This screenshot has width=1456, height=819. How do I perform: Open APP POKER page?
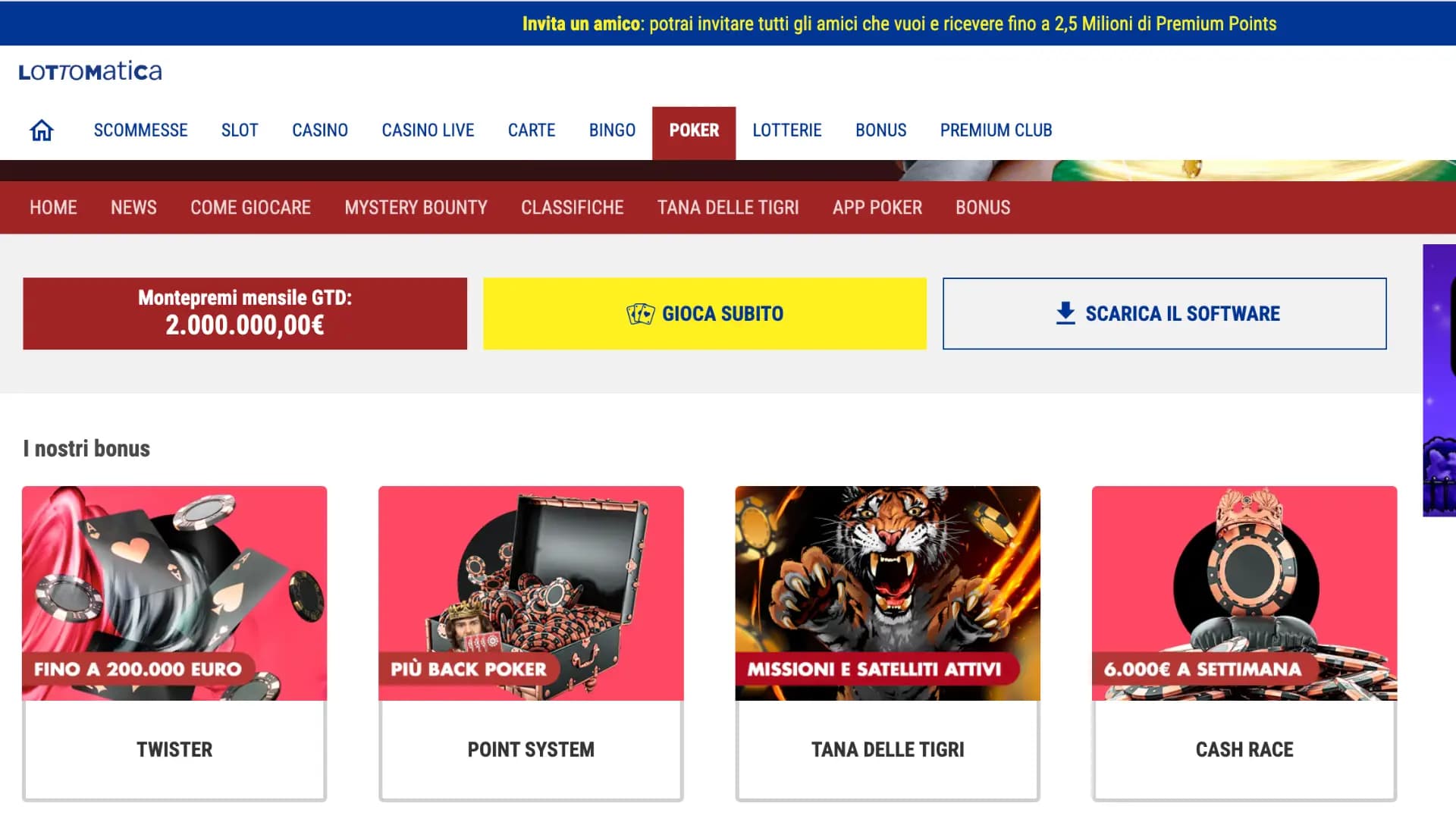(x=877, y=208)
